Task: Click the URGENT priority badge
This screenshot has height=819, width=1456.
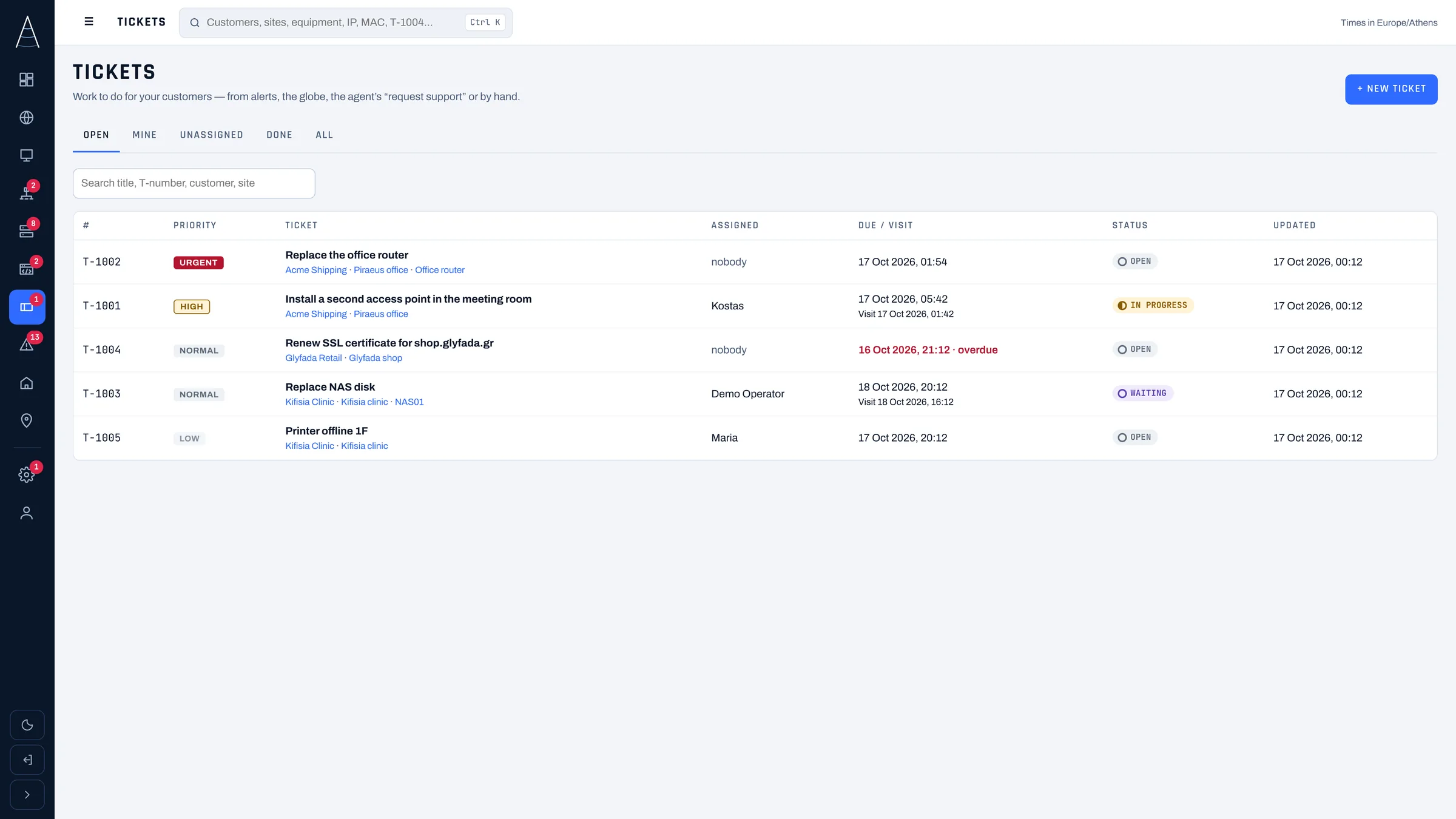Action: click(x=198, y=263)
